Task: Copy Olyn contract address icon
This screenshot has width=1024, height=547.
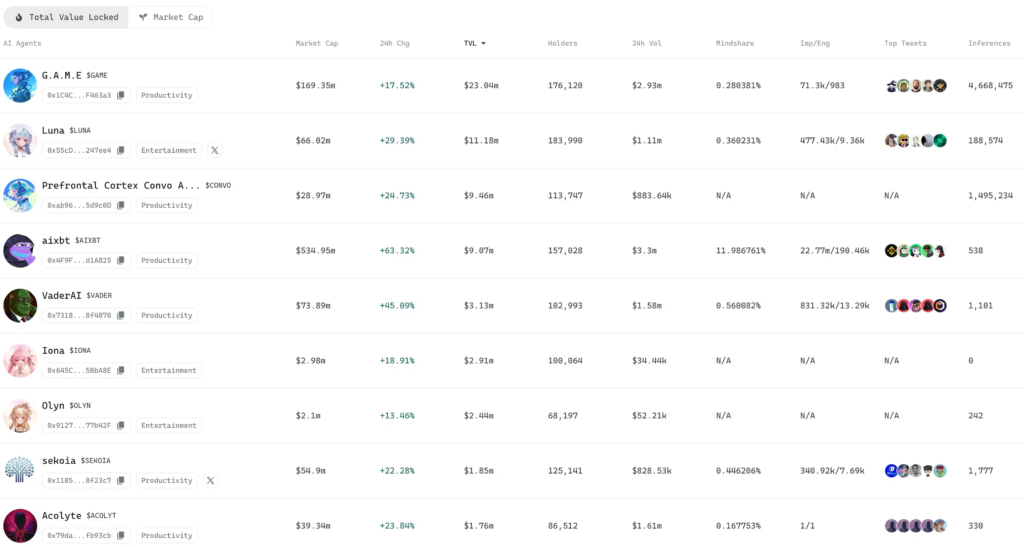Action: point(121,426)
